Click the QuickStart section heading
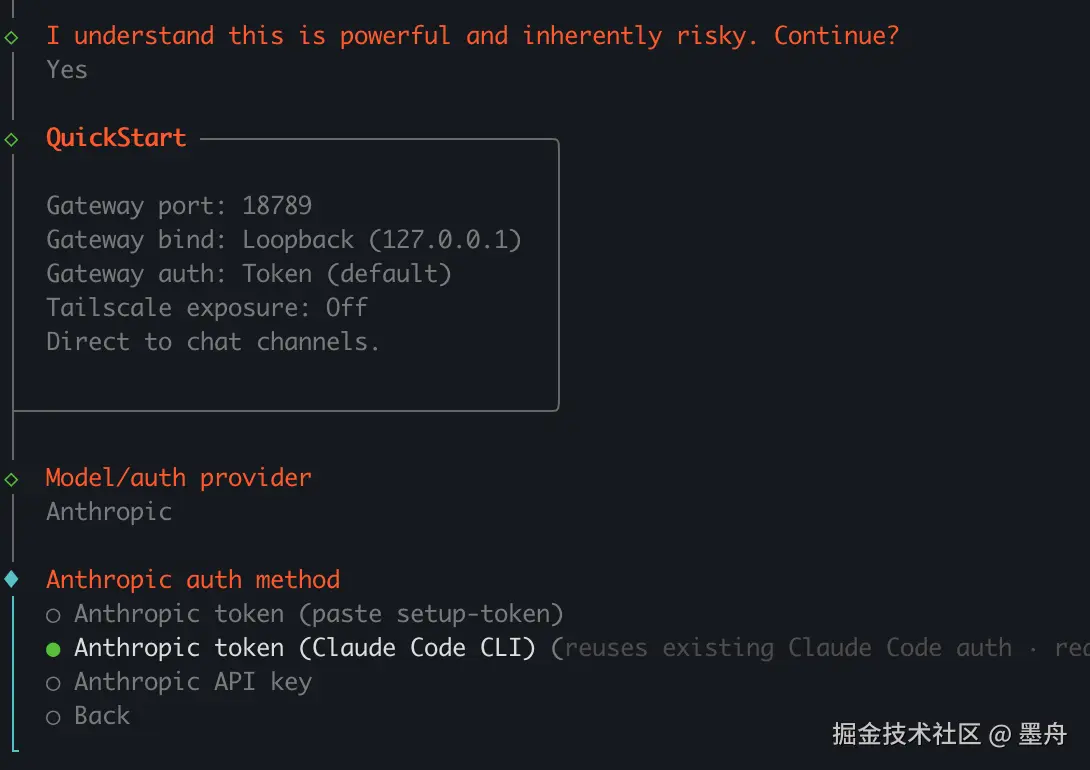Viewport: 1090px width, 770px height. click(116, 138)
